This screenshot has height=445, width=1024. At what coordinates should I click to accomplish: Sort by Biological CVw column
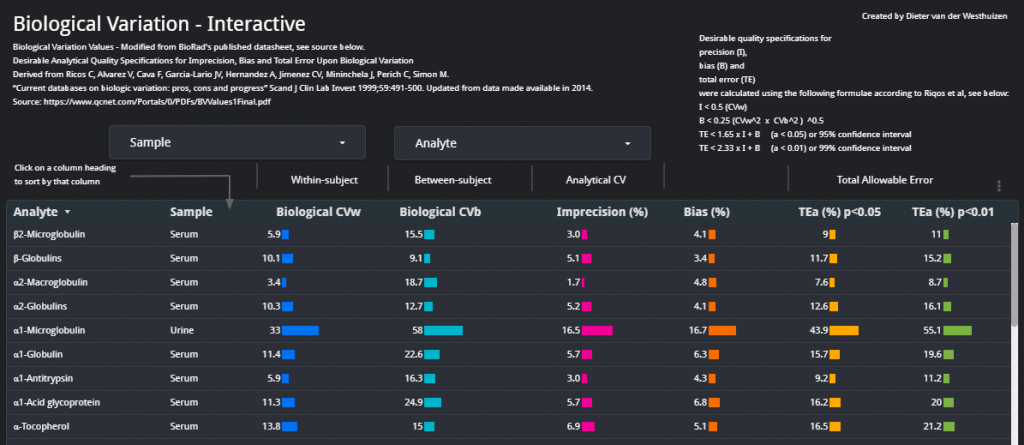point(318,211)
